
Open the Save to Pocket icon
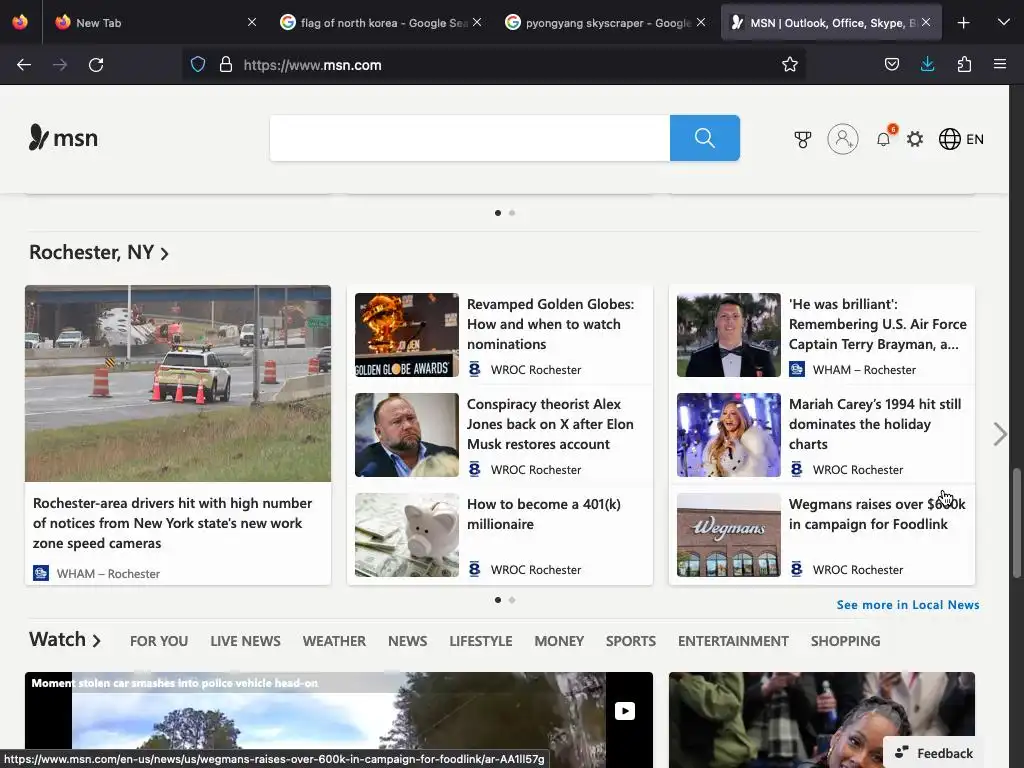[x=891, y=65]
